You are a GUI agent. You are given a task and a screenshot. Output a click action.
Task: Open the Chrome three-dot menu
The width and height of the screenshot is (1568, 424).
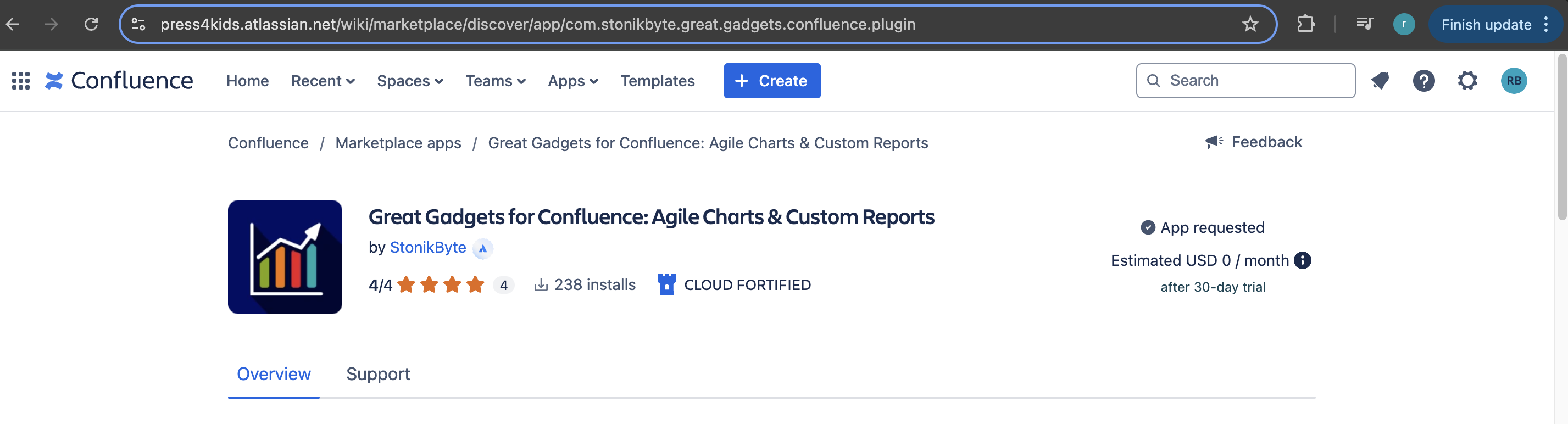pos(1546,24)
